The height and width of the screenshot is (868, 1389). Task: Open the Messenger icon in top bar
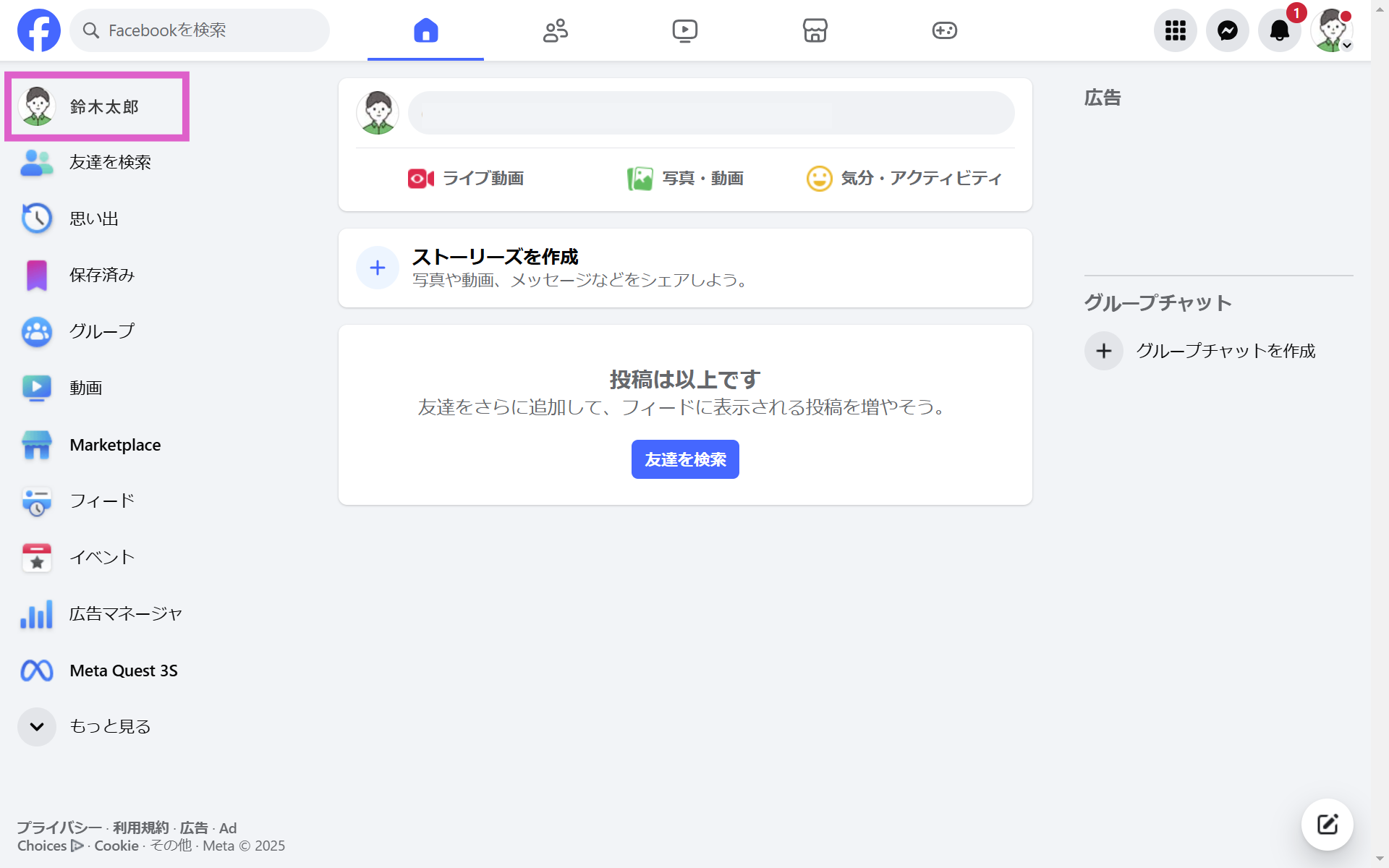click(1227, 30)
